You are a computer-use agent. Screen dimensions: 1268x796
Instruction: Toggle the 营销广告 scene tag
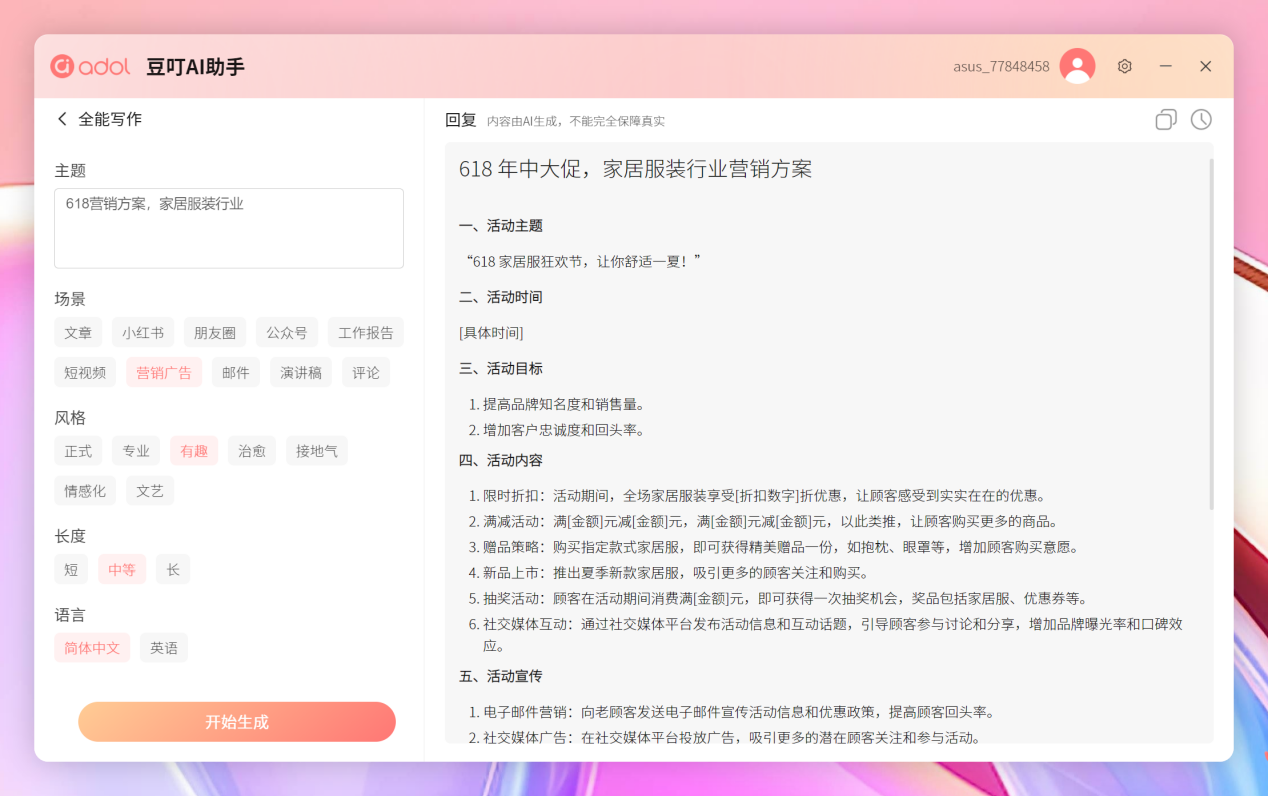click(x=164, y=373)
